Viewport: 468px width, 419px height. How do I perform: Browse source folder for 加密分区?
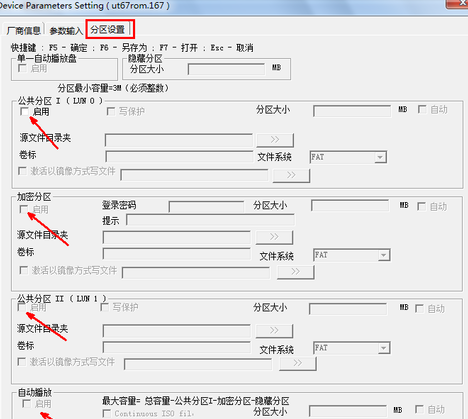click(x=274, y=237)
